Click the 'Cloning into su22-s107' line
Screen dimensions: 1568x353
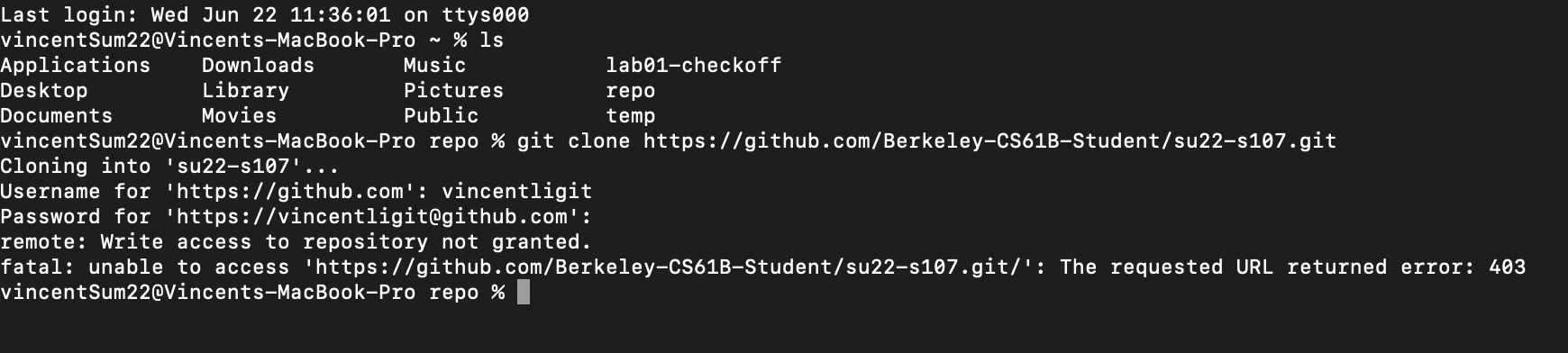click(x=169, y=167)
